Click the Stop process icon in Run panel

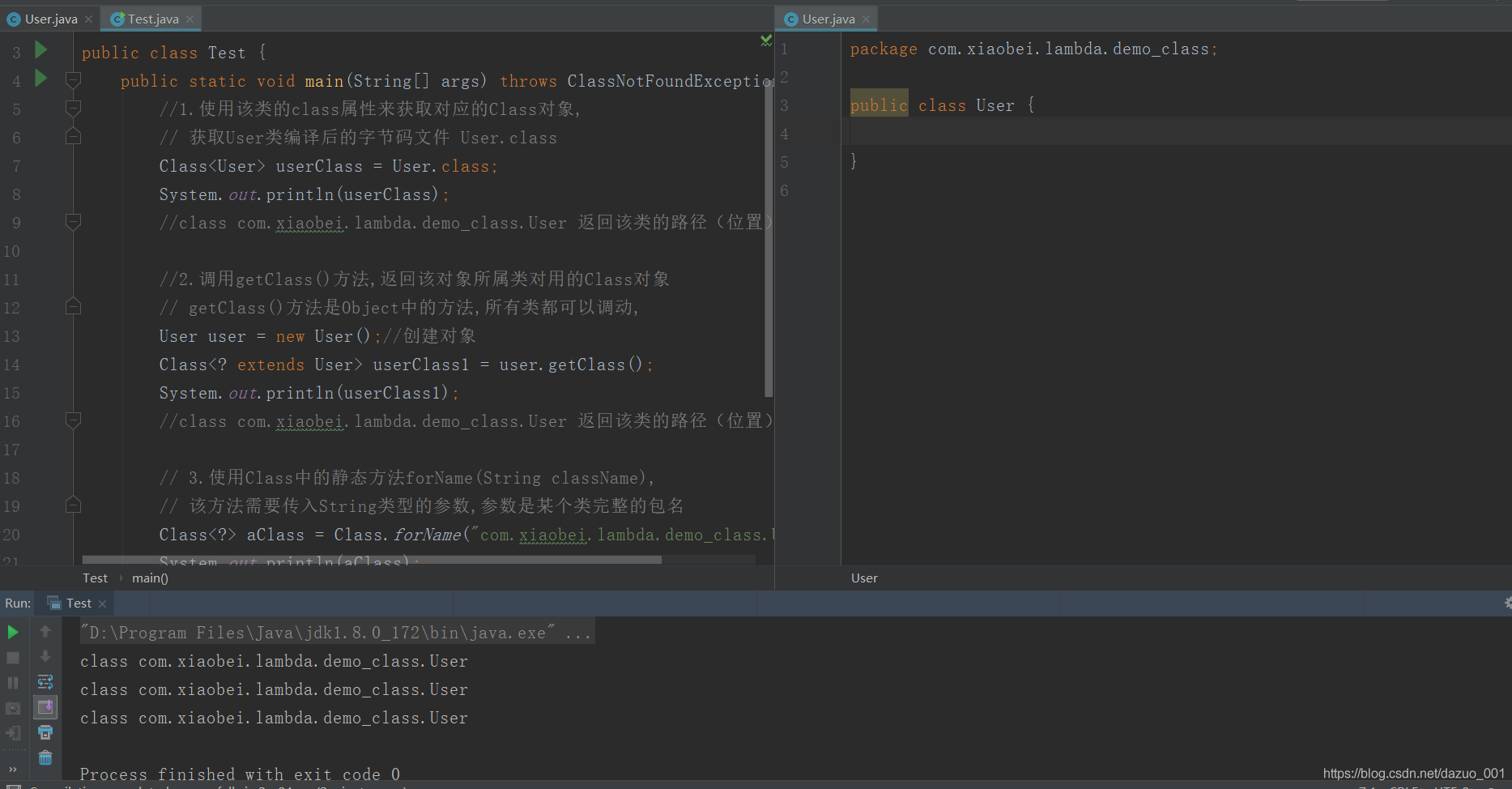click(x=13, y=658)
